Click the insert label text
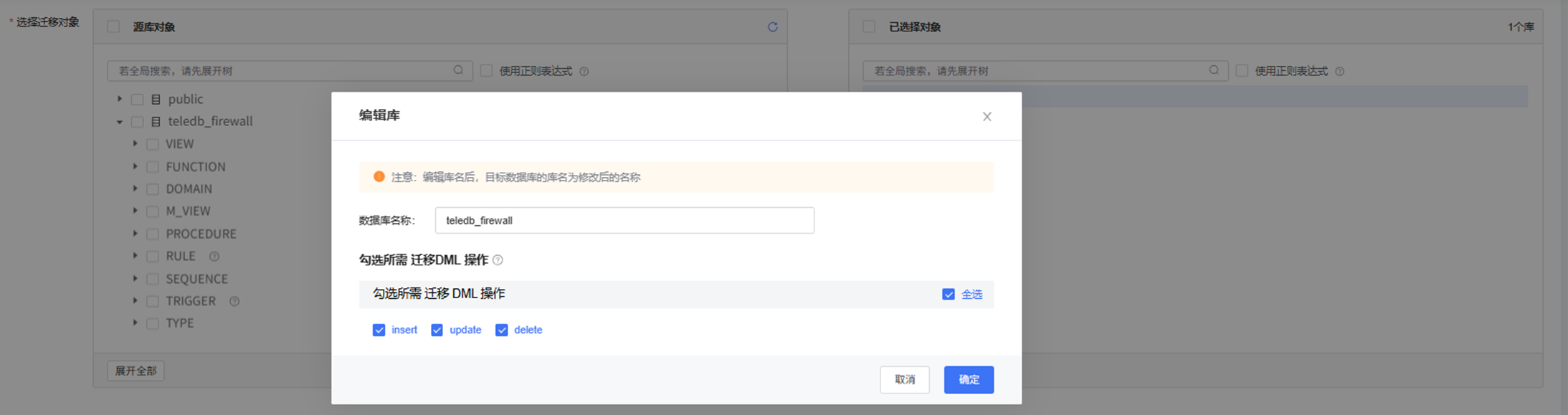 pyautogui.click(x=404, y=330)
